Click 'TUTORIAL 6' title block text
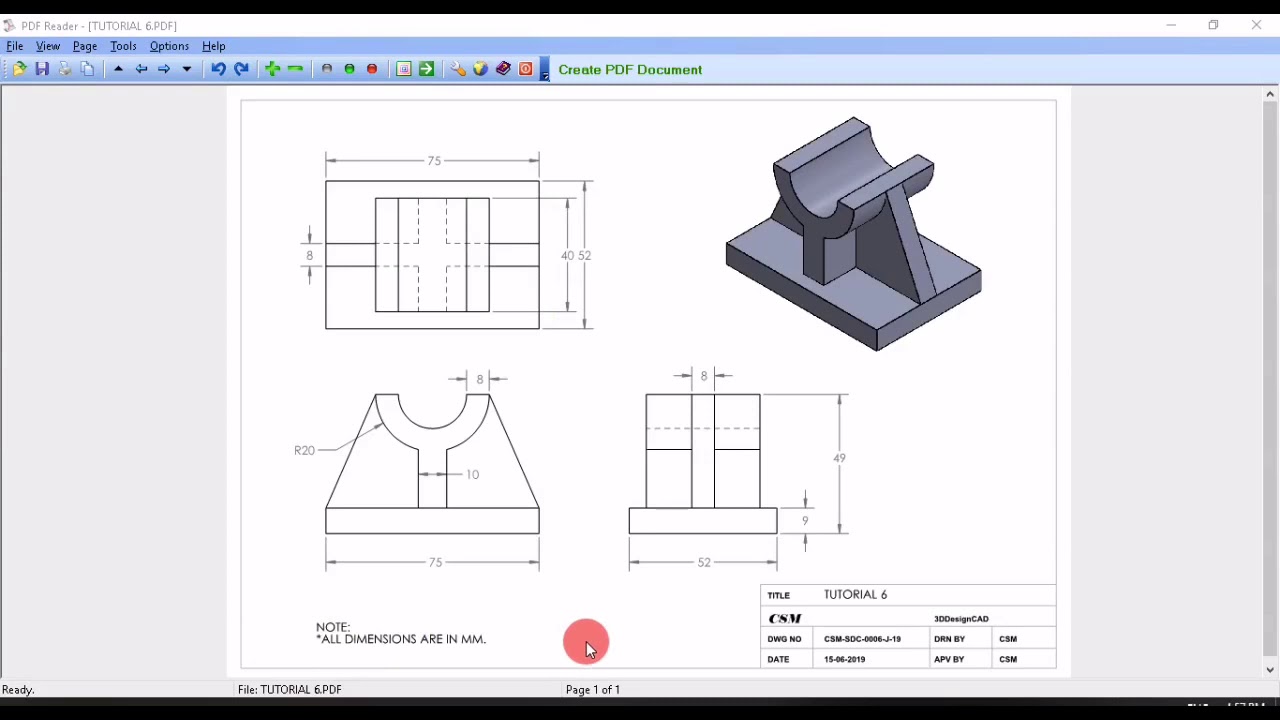Screen dimensions: 1280x720 click(856, 595)
